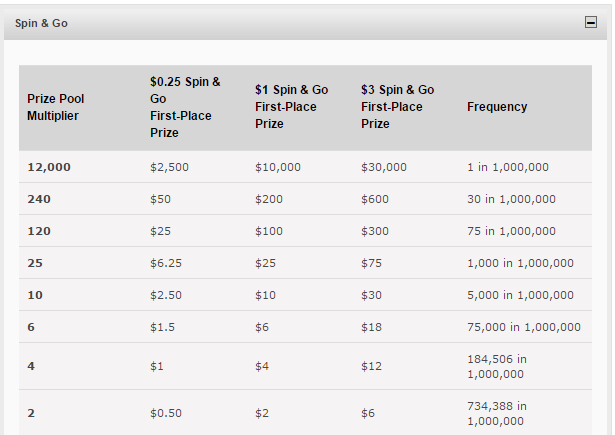Click the 184,506 in 1,000,000 cell
Viewport: 615px width, 435px height.
(497, 366)
